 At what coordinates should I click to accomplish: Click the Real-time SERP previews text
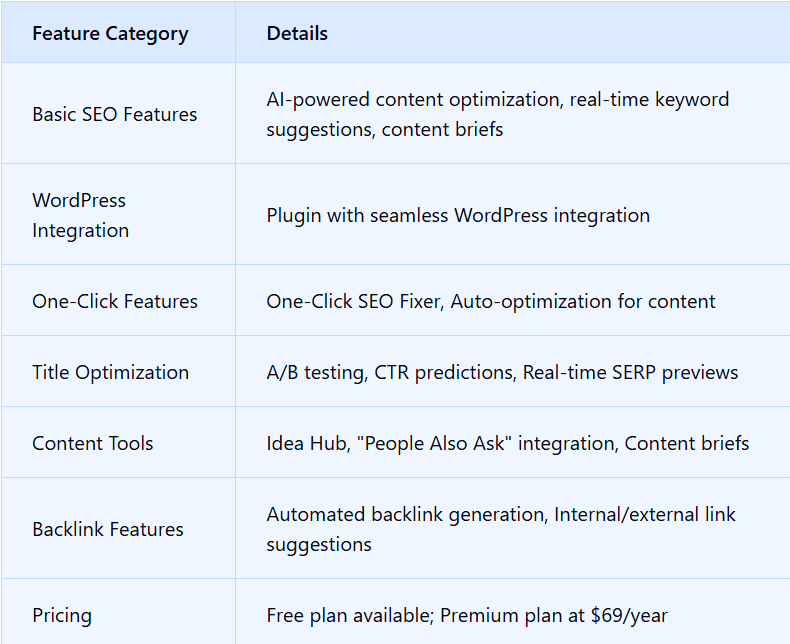click(630, 373)
